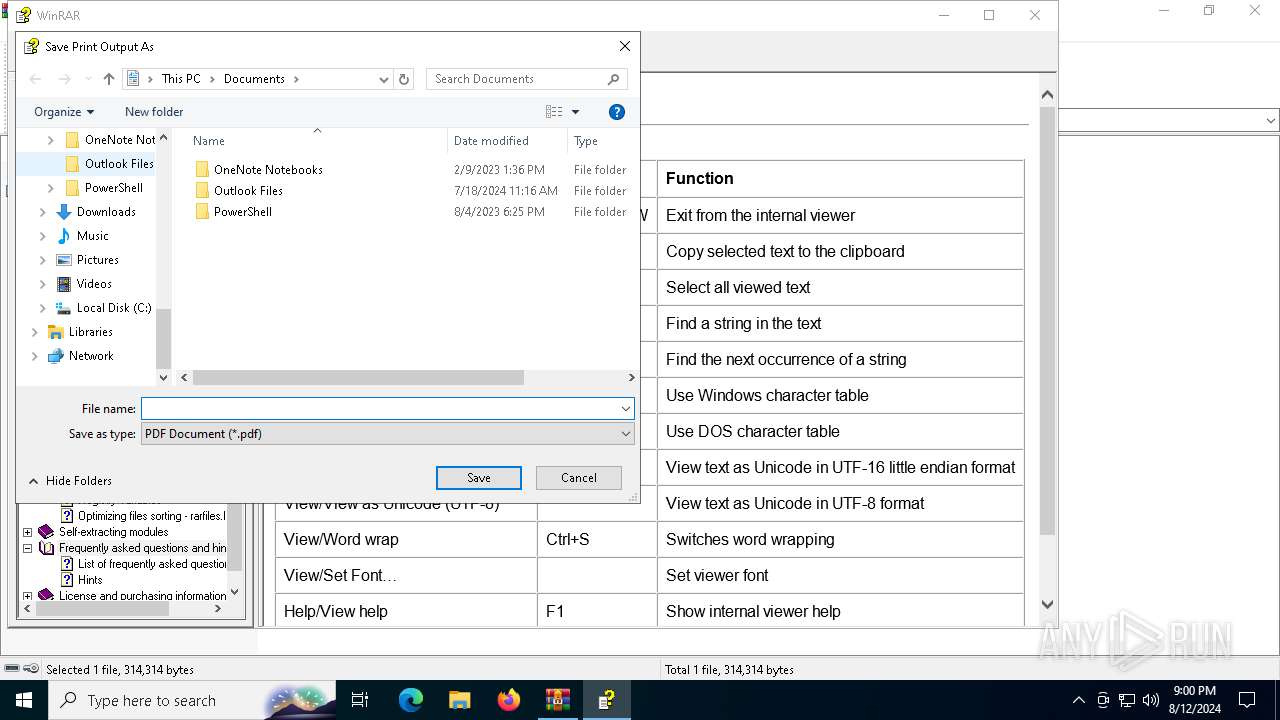Click navigation pane scroll down arrow
Image resolution: width=1280 pixels, height=720 pixels.
(164, 378)
